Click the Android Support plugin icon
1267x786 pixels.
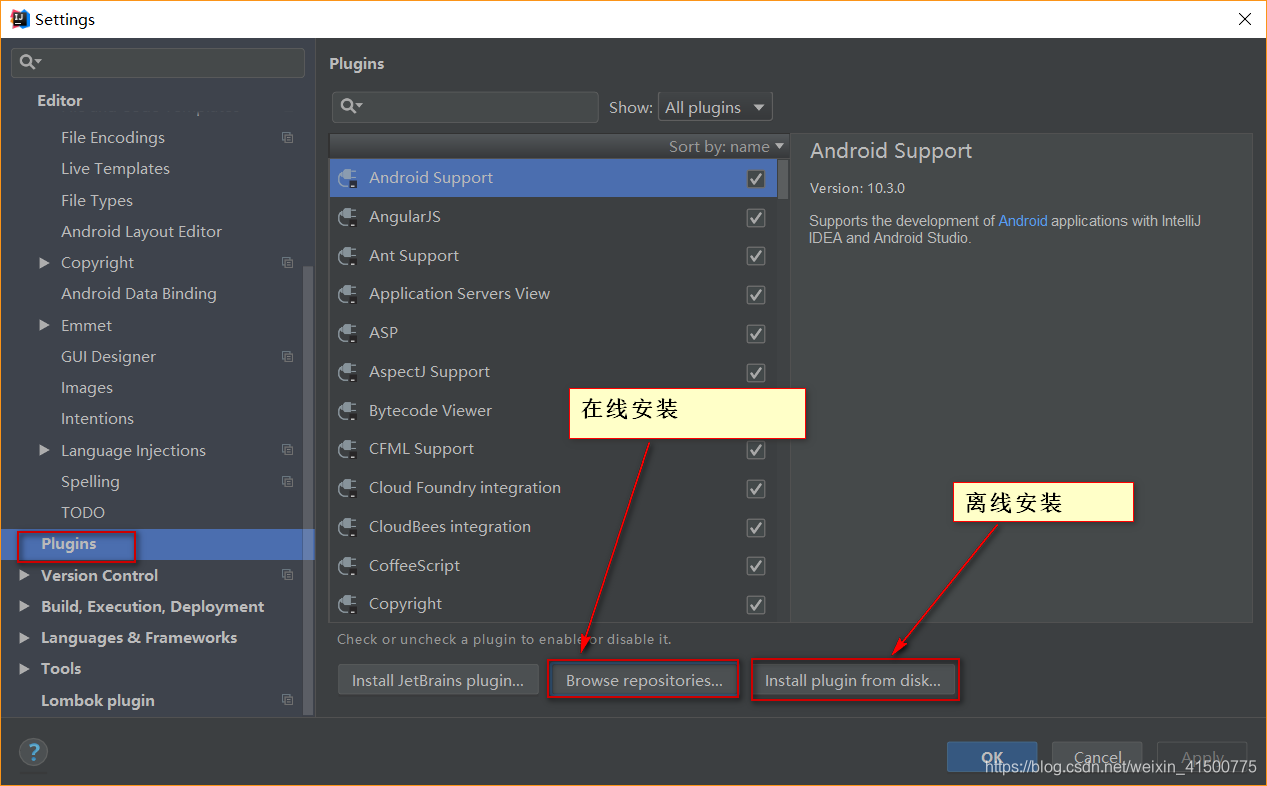click(348, 178)
